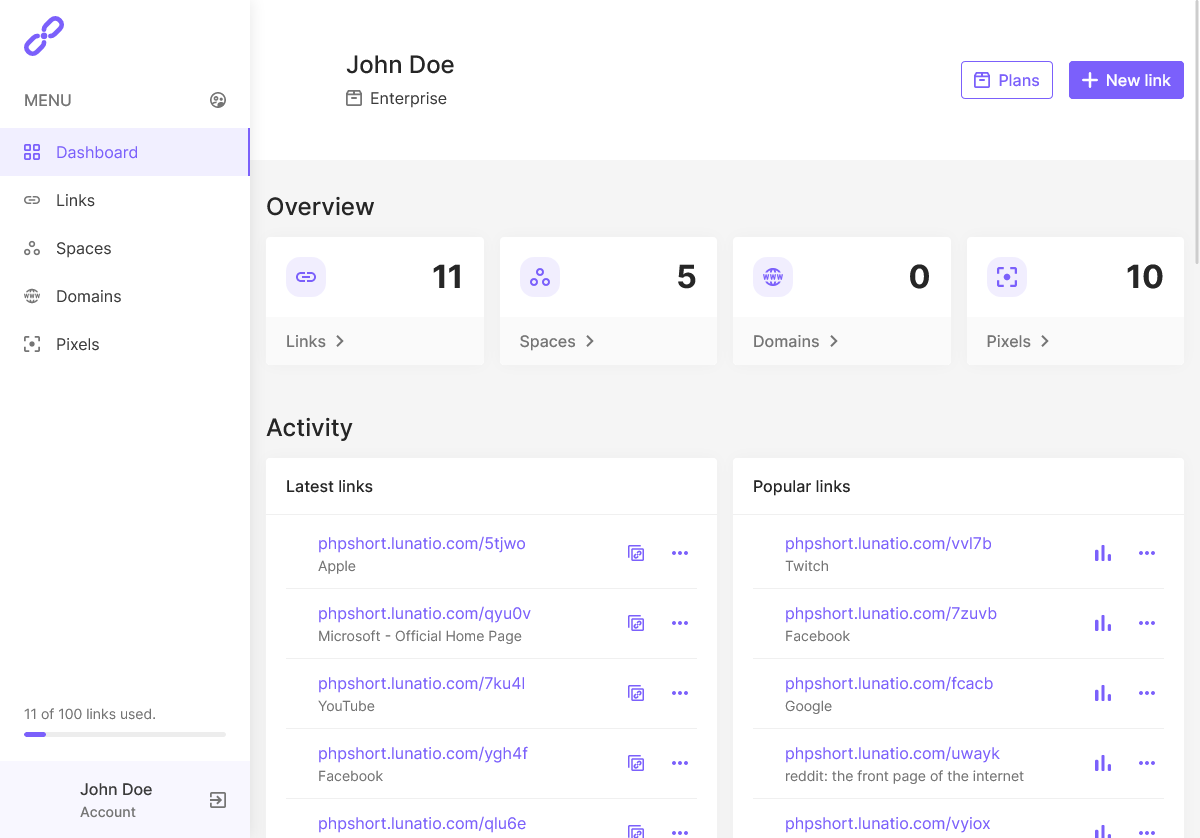Open link phpshort.lunatio.com/7ku4l
This screenshot has height=838, width=1200.
pos(421,683)
